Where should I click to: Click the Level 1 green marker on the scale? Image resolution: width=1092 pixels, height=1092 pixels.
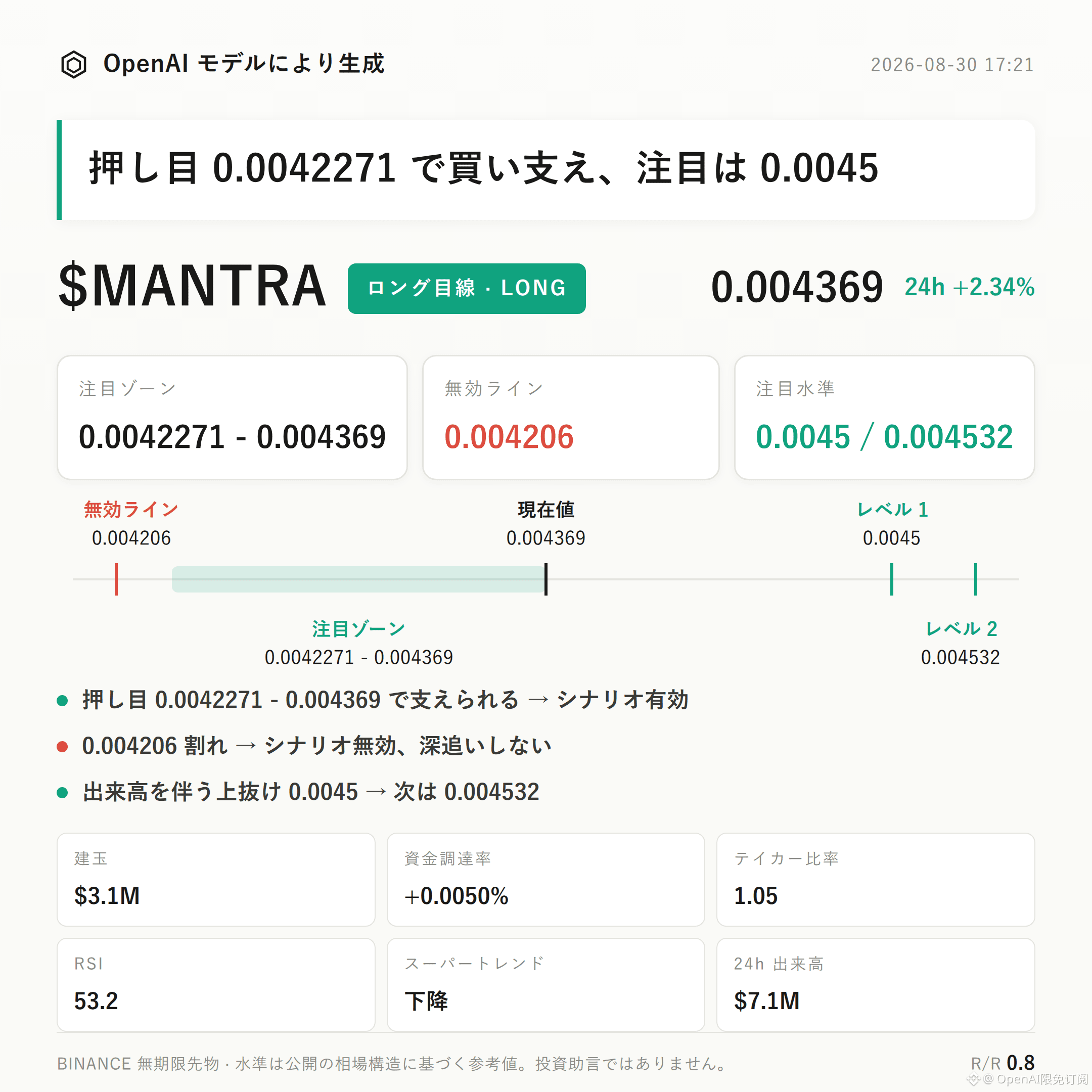[x=891, y=579]
